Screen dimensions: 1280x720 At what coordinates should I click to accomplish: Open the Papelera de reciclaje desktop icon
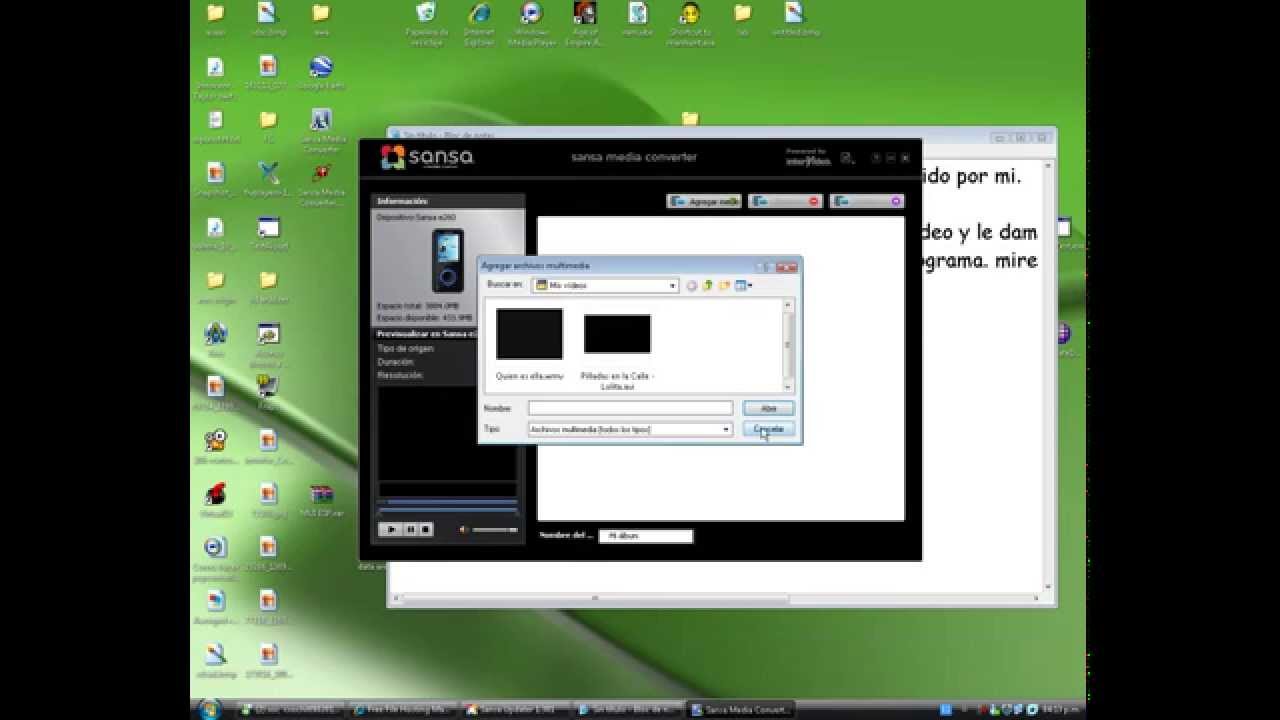(426, 24)
